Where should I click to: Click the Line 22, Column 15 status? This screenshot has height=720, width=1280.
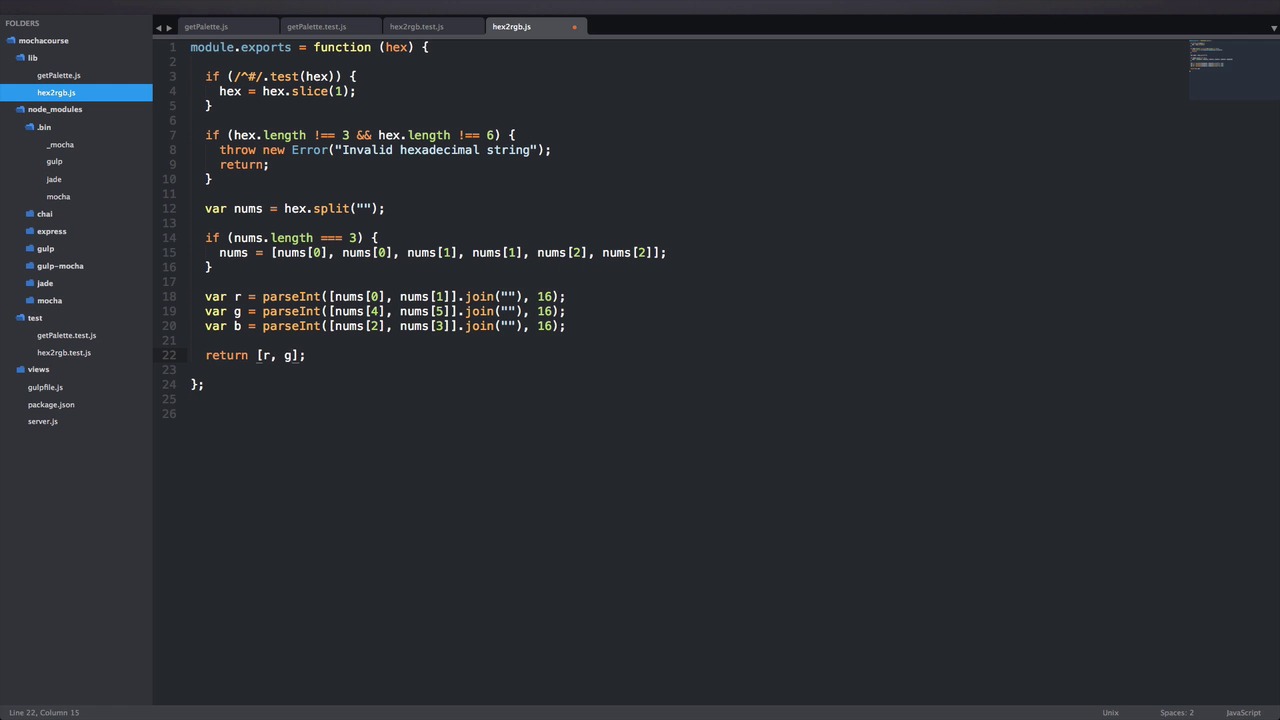point(44,713)
